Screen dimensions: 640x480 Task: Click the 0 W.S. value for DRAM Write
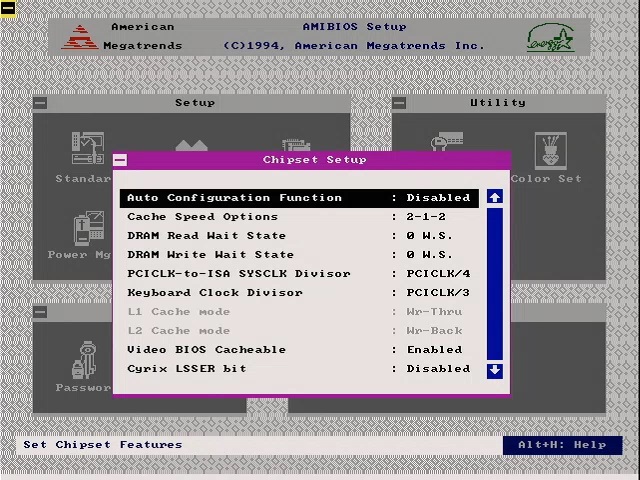[429, 255]
